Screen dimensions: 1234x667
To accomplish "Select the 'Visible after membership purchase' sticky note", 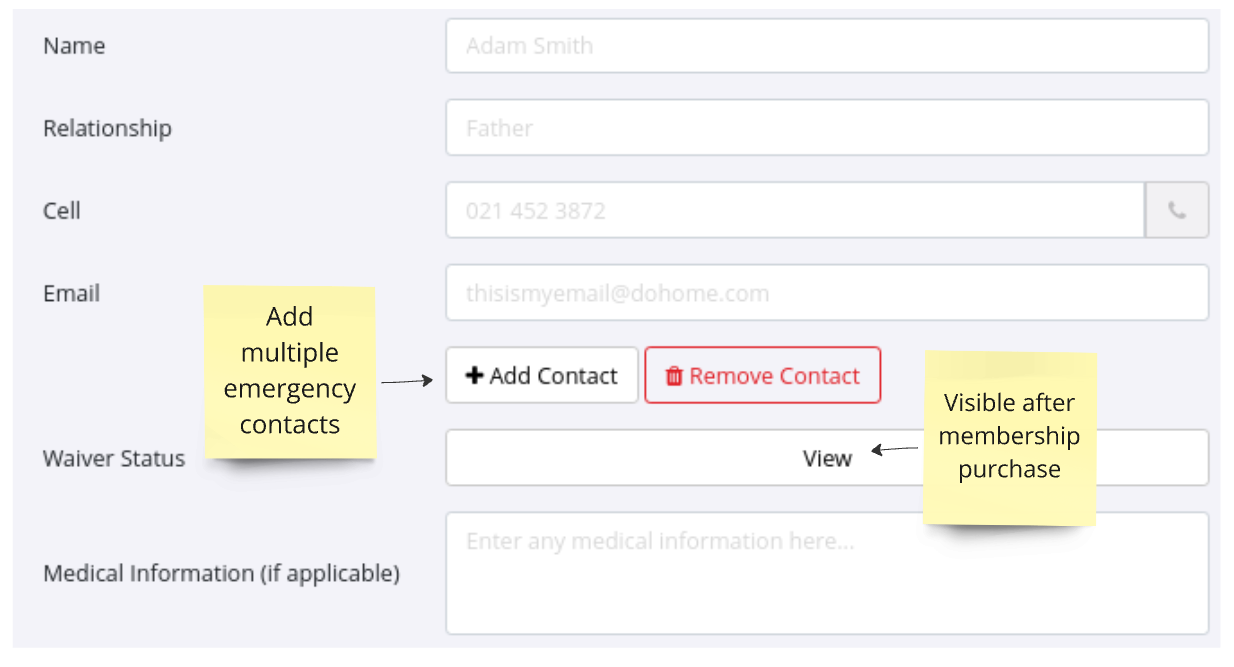I will click(x=1010, y=437).
